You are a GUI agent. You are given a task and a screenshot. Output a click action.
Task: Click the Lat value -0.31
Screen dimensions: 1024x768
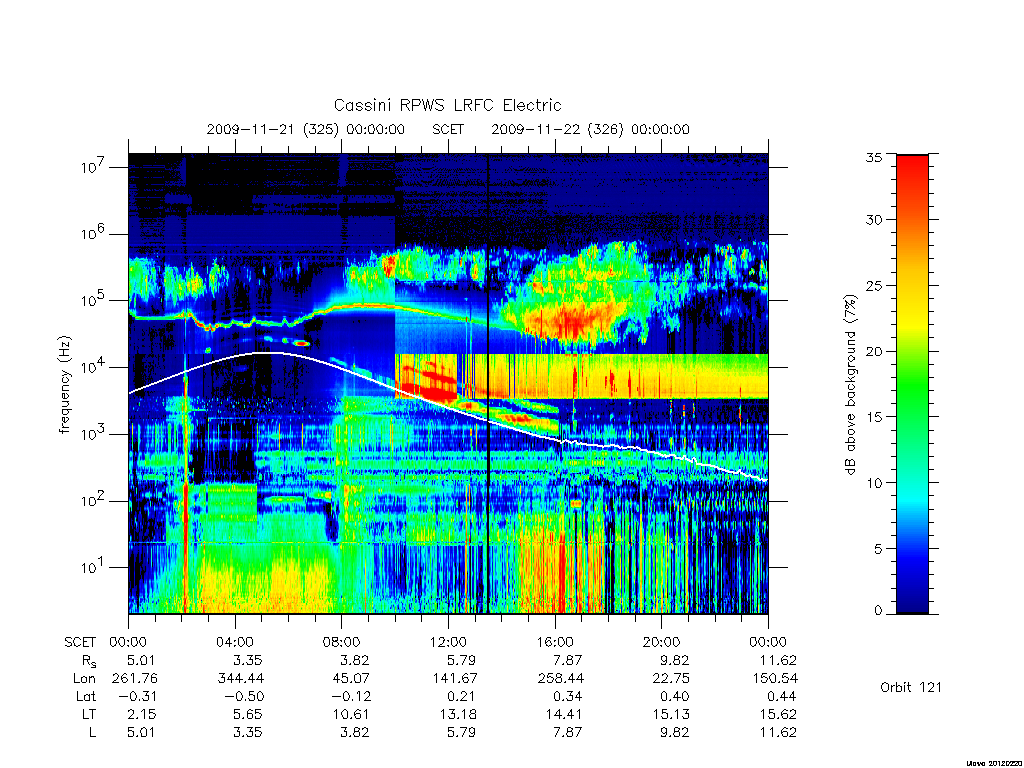[138, 697]
